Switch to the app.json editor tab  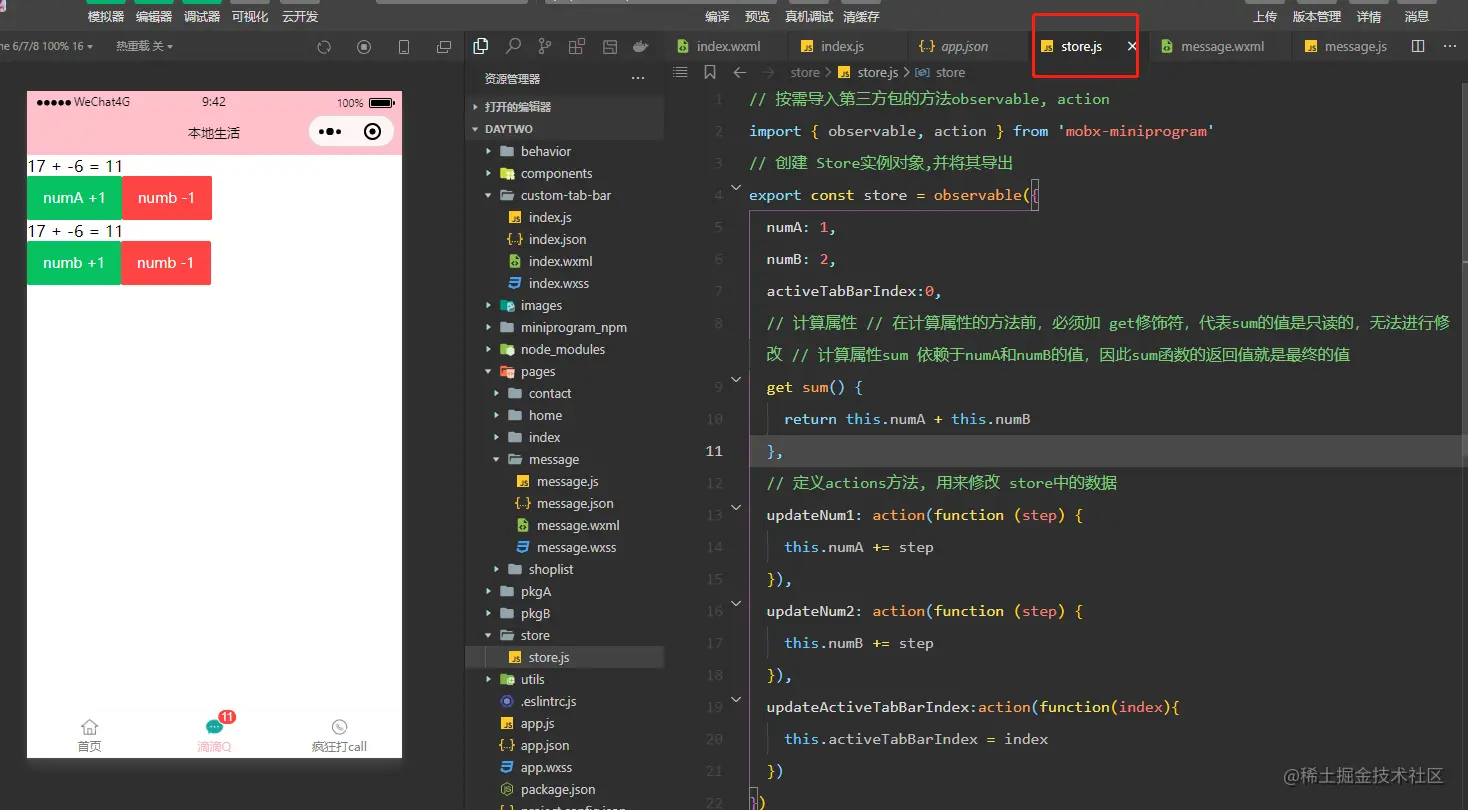click(x=964, y=46)
